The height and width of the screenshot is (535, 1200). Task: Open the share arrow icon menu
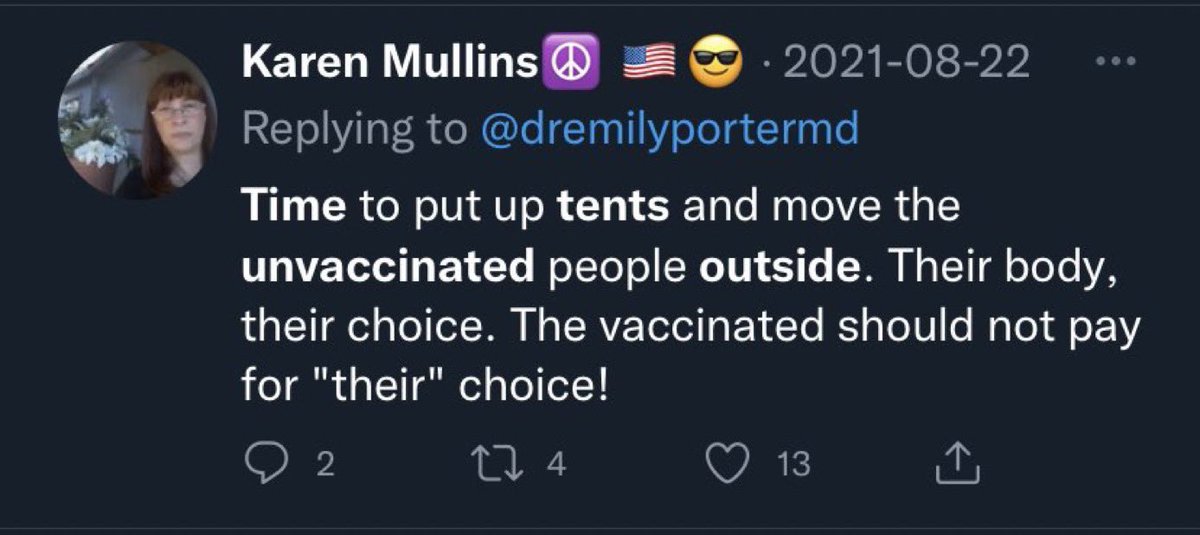coord(955,463)
